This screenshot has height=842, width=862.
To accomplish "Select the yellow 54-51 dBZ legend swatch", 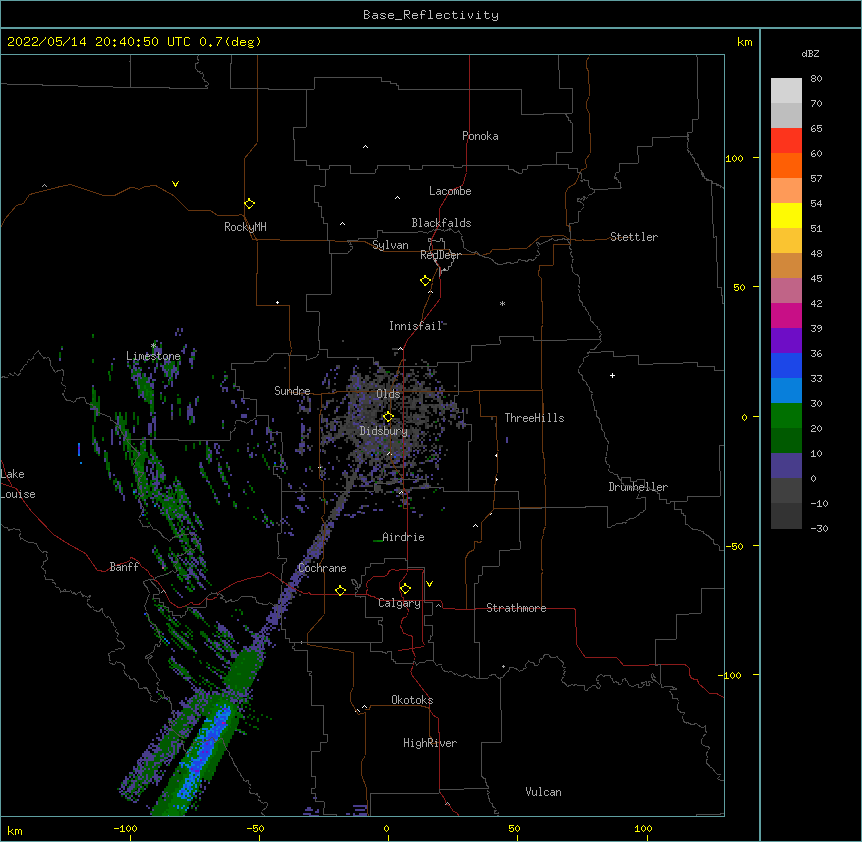I will (x=786, y=215).
